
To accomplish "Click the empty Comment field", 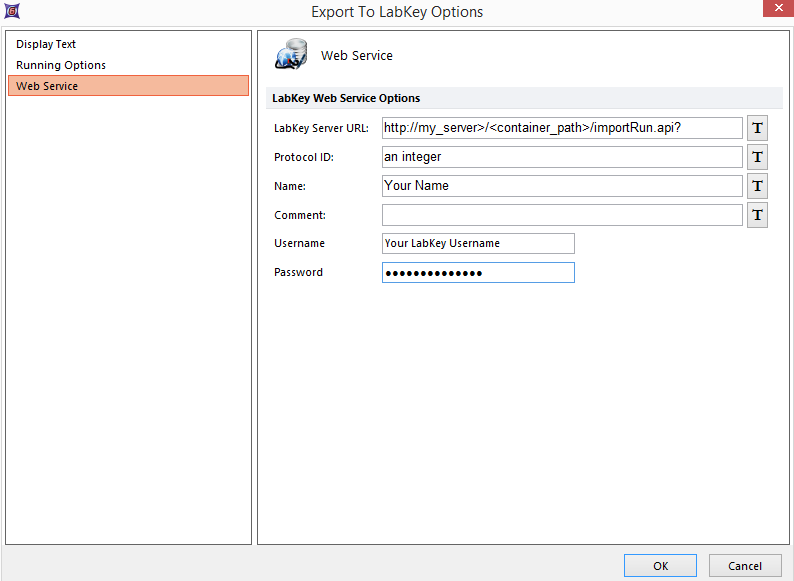I will click(561, 215).
